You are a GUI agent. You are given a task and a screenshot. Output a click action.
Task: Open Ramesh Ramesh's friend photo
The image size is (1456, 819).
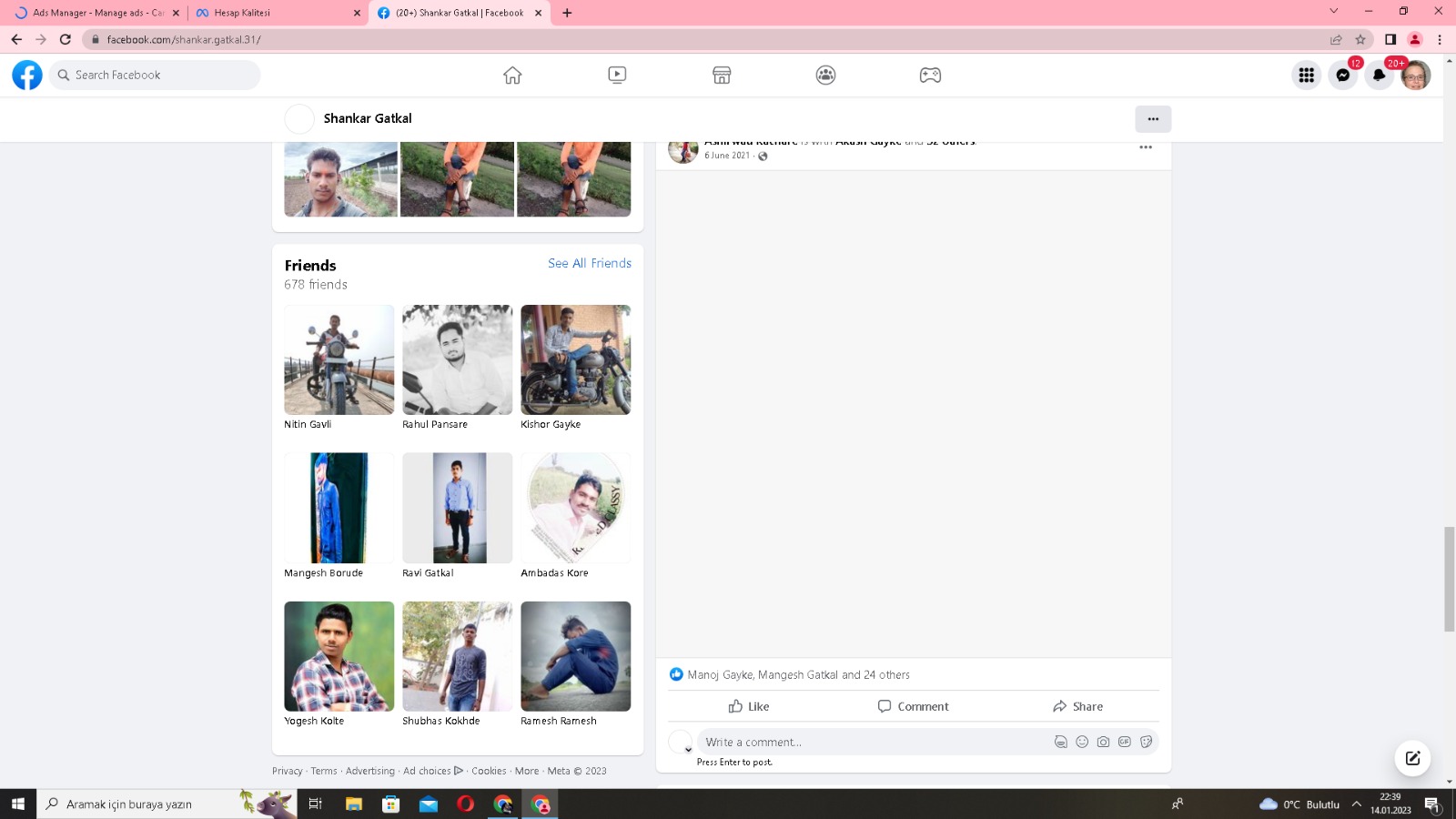pyautogui.click(x=576, y=656)
